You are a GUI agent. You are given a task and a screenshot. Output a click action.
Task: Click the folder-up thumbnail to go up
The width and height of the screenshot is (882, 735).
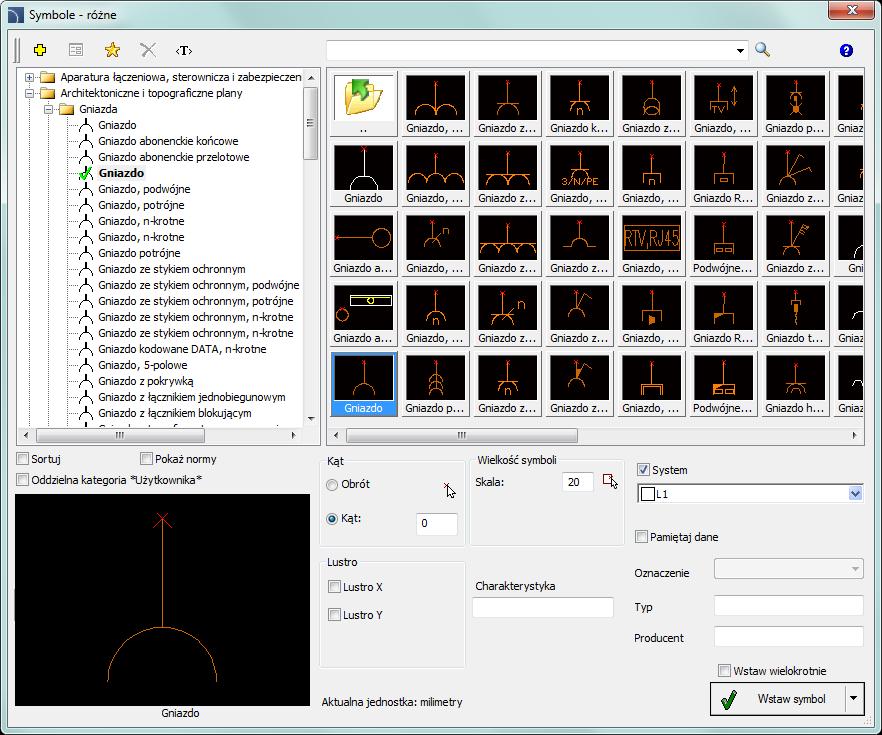click(x=363, y=104)
